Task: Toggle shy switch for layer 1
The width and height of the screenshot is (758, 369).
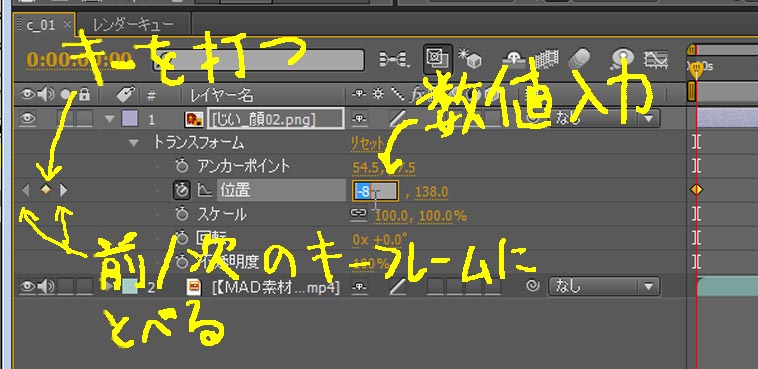Action: pyautogui.click(x=359, y=118)
